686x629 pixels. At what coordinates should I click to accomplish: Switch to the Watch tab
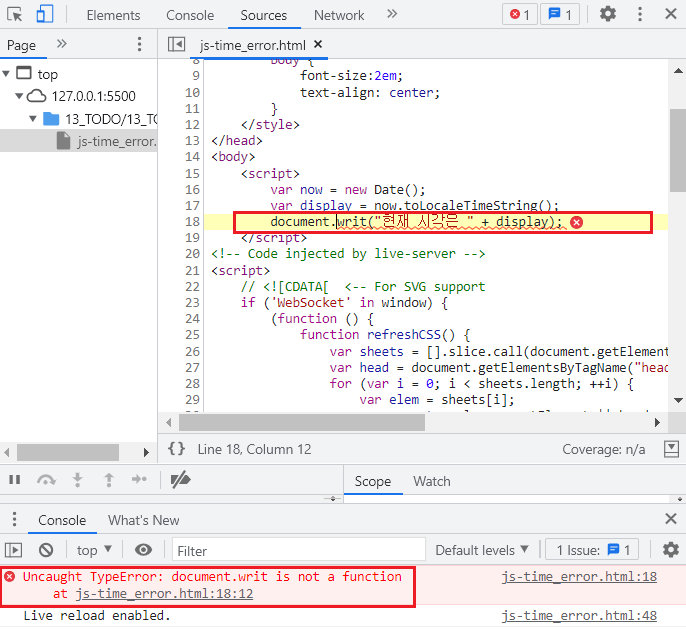pos(431,481)
